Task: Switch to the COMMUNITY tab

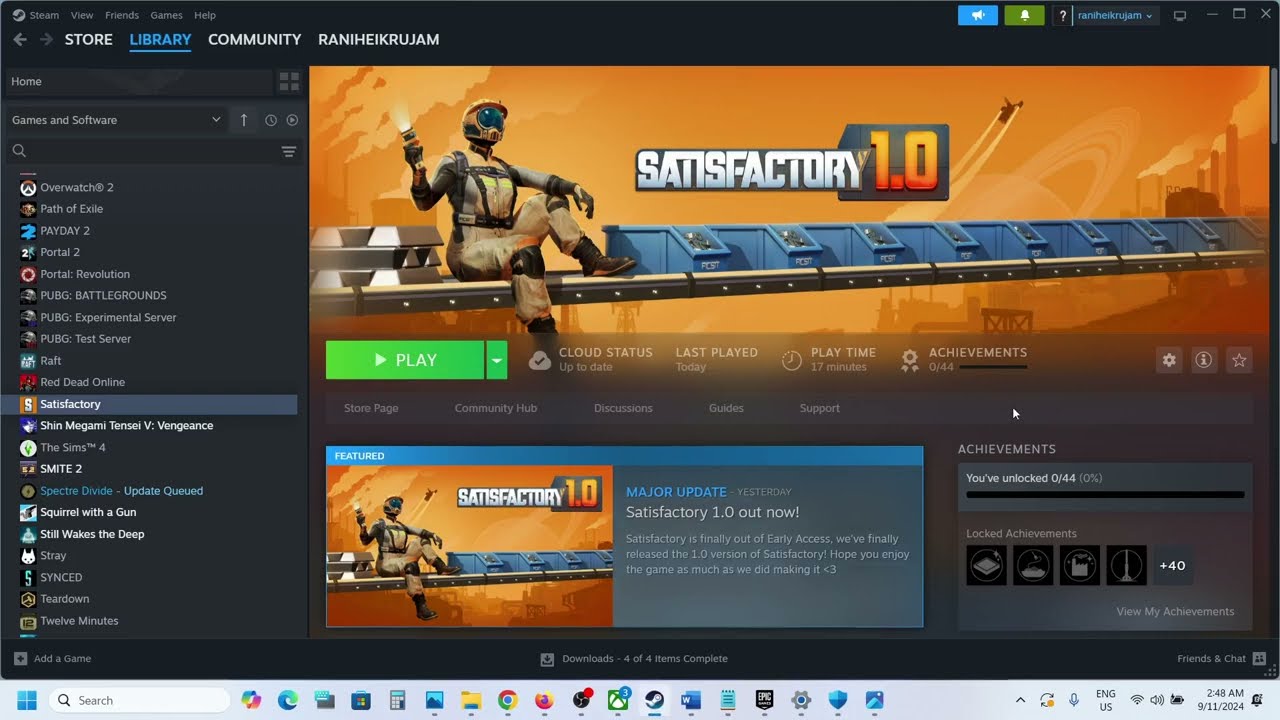Action: pos(254,39)
